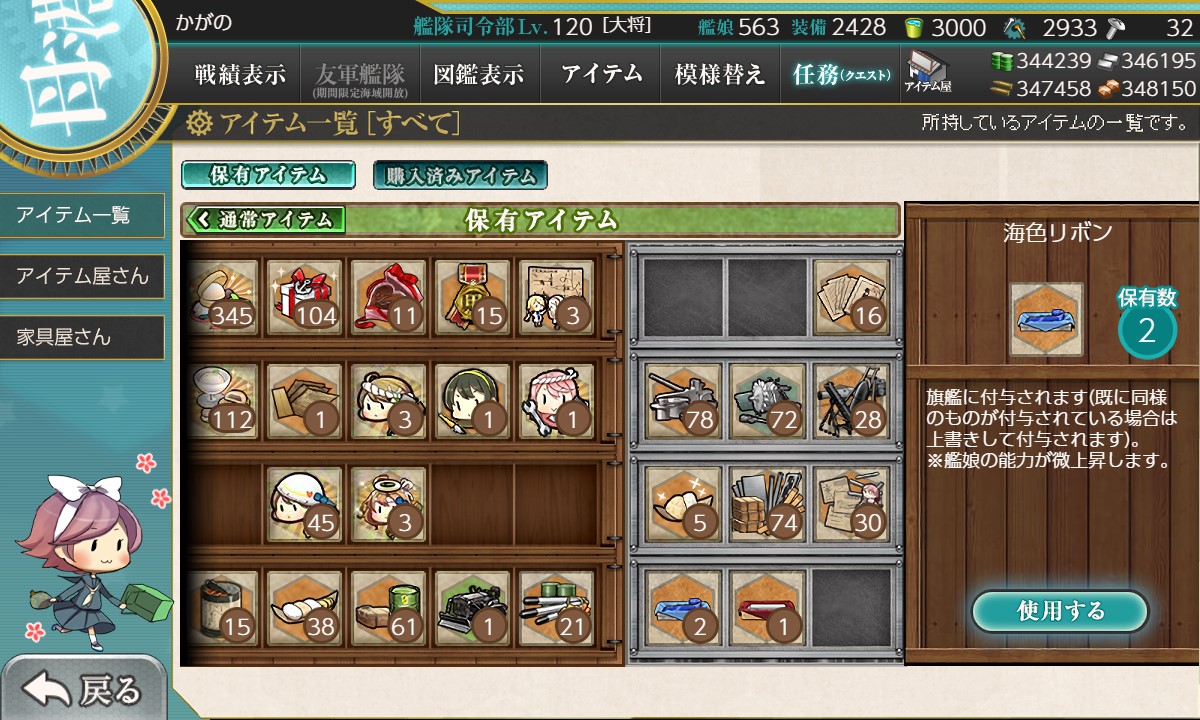
Task: Toggle the 通常アイテム arrow switcher
Action: 264,220
